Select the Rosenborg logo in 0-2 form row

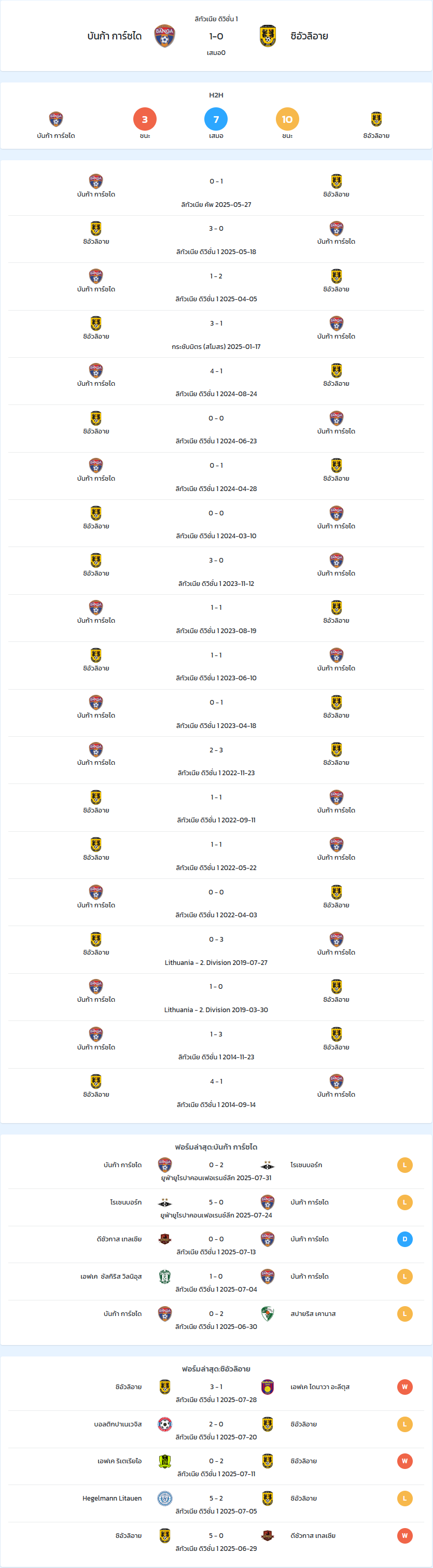click(268, 1165)
